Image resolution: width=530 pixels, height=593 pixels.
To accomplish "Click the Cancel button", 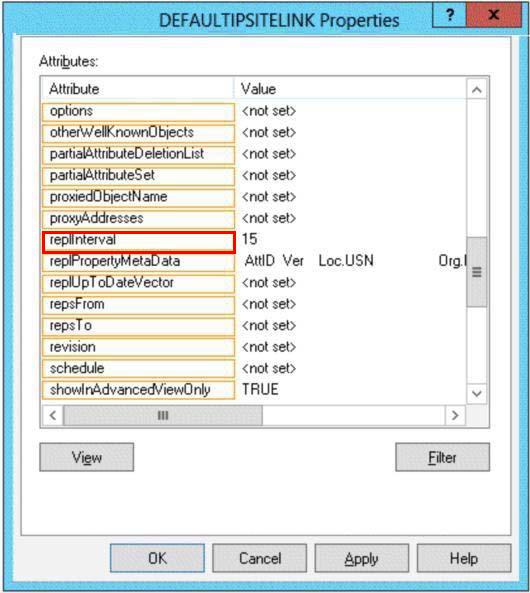I will click(260, 558).
